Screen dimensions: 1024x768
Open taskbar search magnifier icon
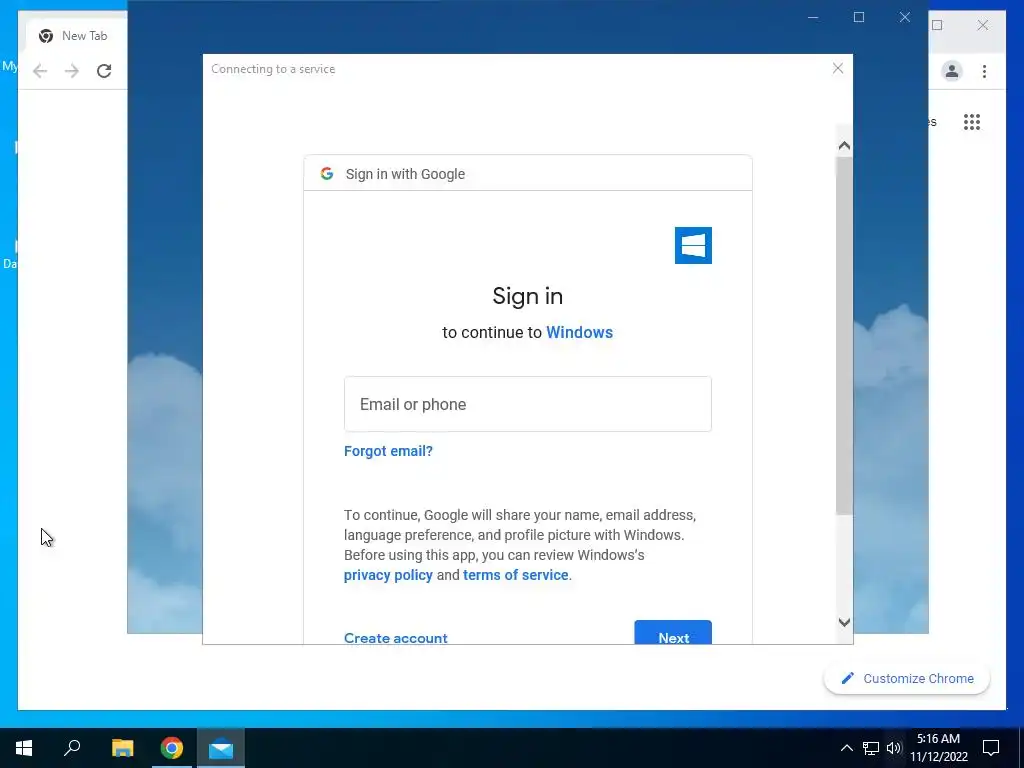click(x=72, y=747)
